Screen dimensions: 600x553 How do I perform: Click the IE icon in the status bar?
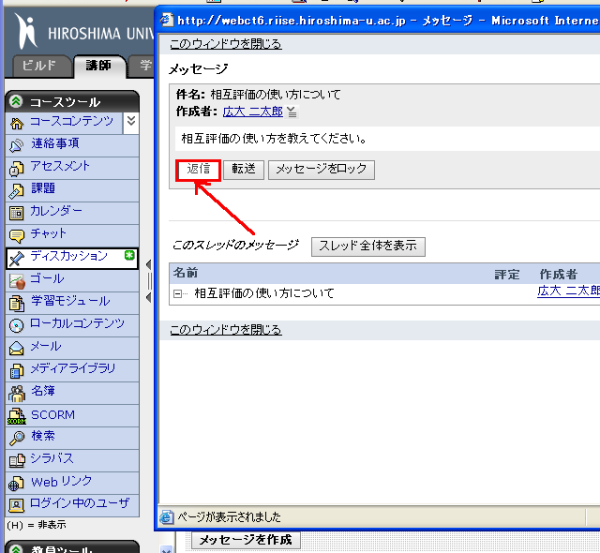click(167, 517)
